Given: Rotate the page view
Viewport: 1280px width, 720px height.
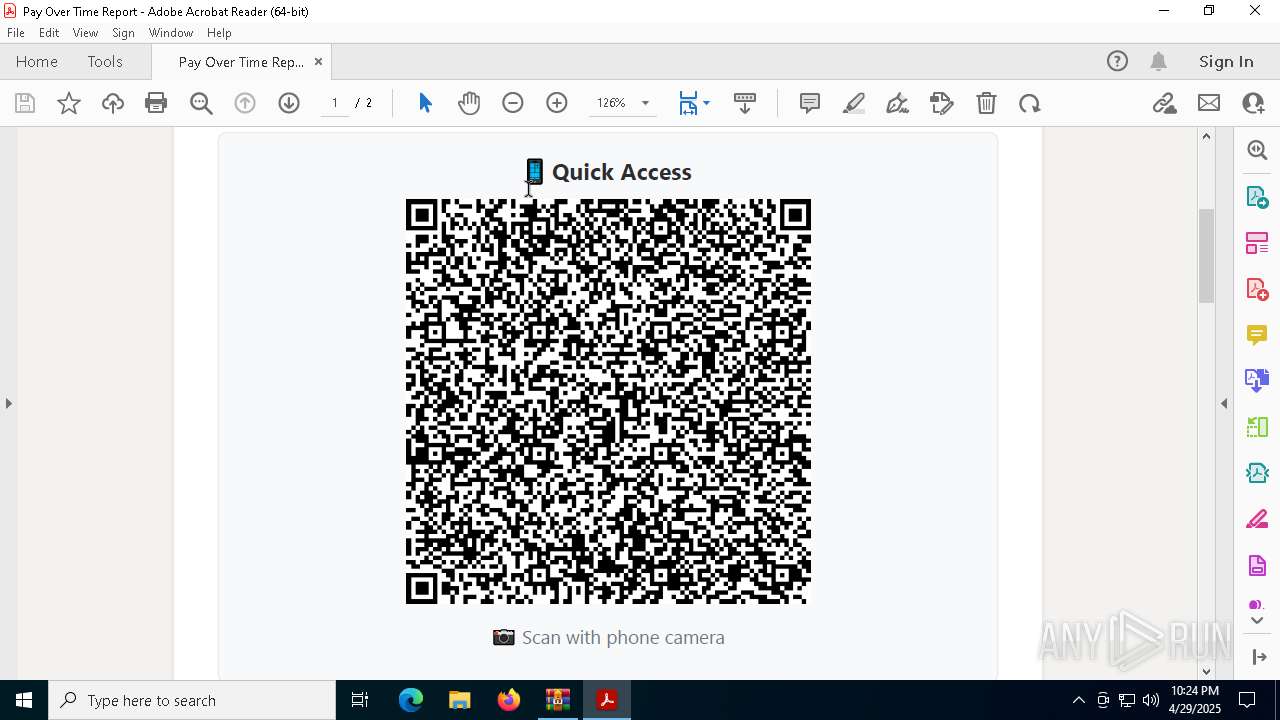Looking at the screenshot, I should coord(1030,103).
